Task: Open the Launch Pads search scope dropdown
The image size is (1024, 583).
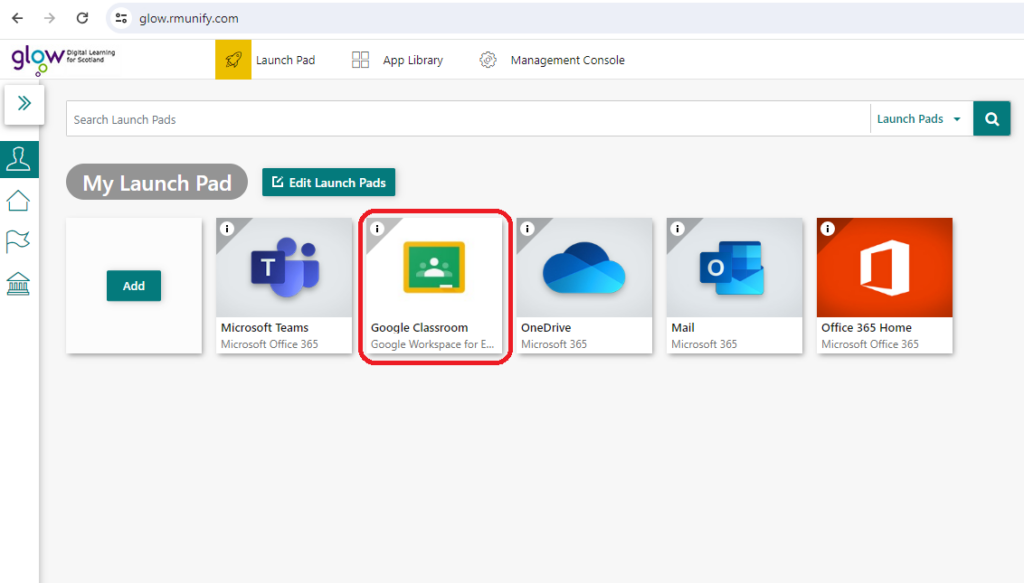Action: 919,119
